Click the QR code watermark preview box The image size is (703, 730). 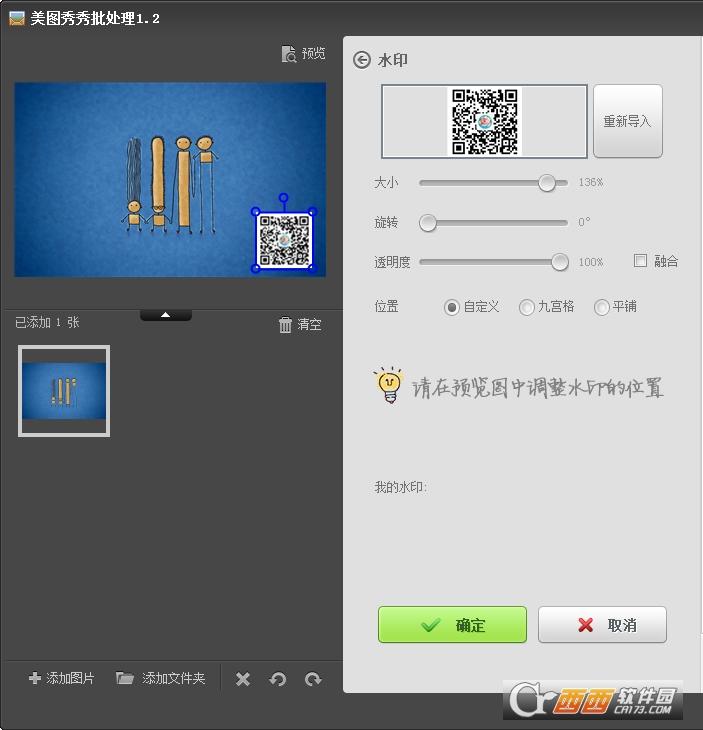(x=484, y=121)
